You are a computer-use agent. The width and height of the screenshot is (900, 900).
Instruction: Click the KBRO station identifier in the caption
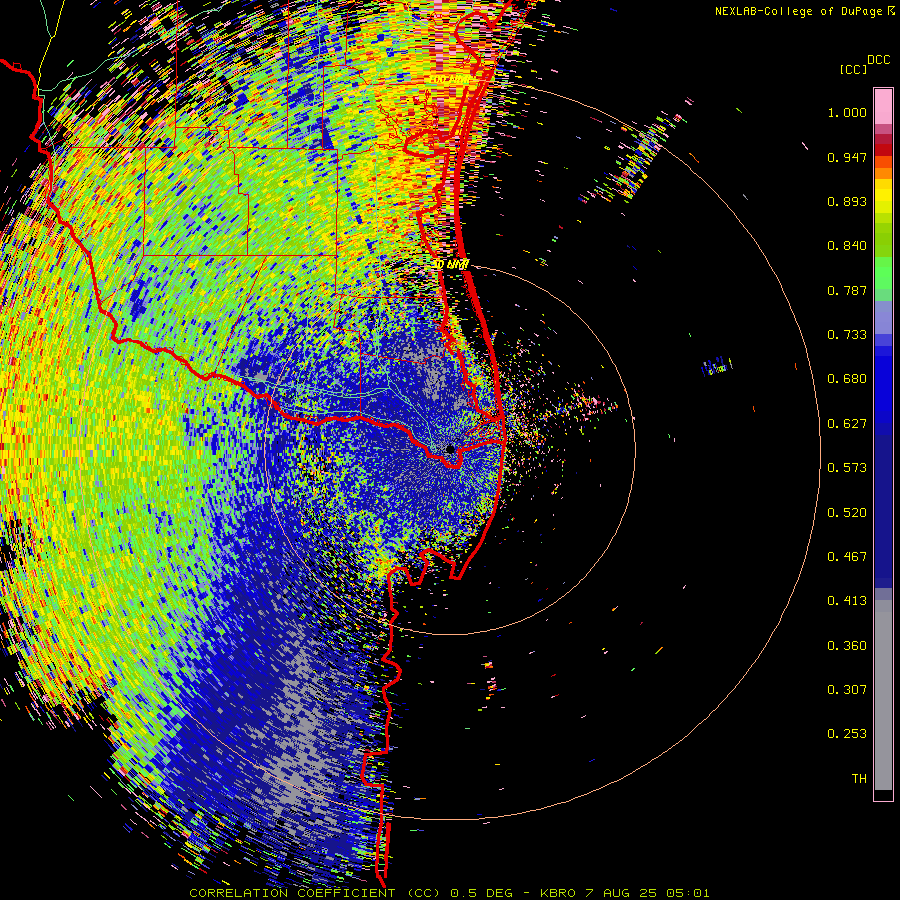[x=557, y=893]
